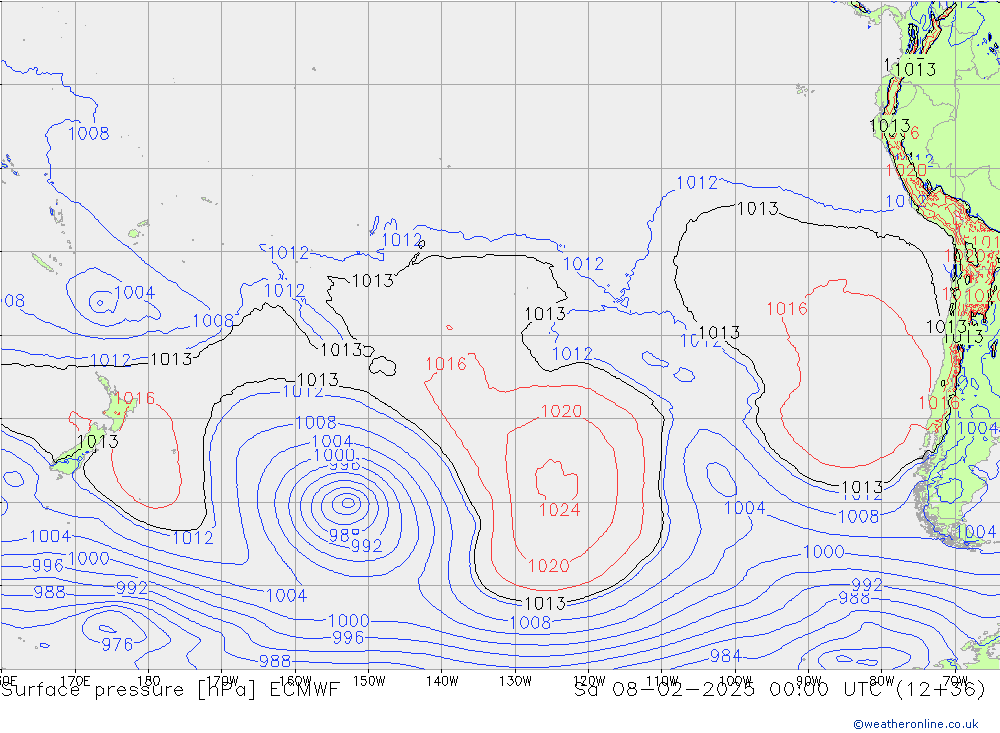Click the 170E longitude label
Screen dimensions: 1000x733
(75, 681)
